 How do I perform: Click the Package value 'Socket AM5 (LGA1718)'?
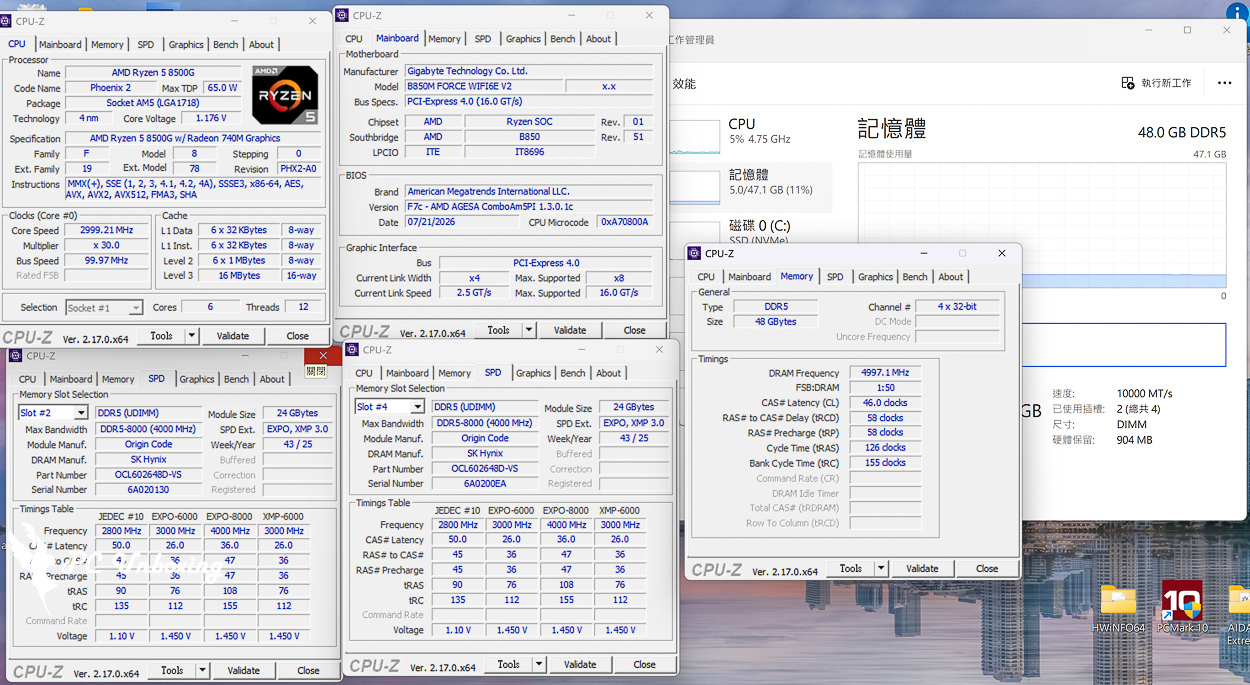[x=154, y=103]
